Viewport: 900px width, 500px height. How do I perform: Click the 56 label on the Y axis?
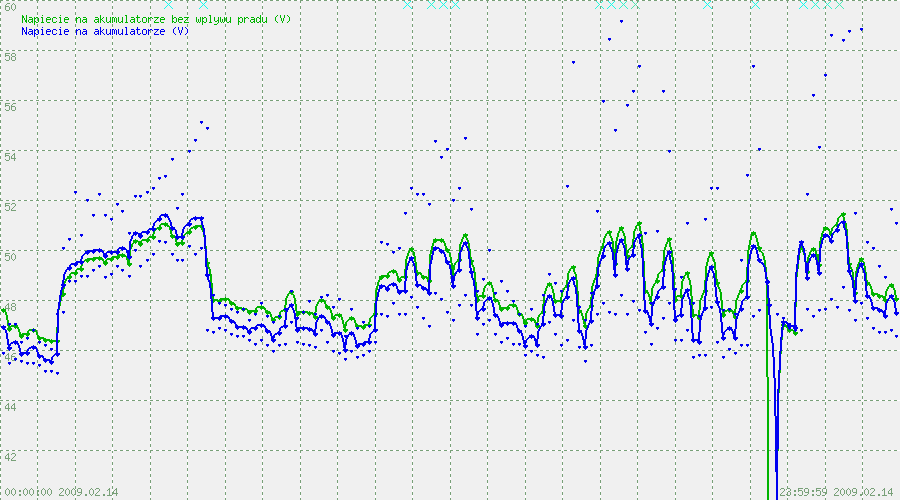[11, 106]
